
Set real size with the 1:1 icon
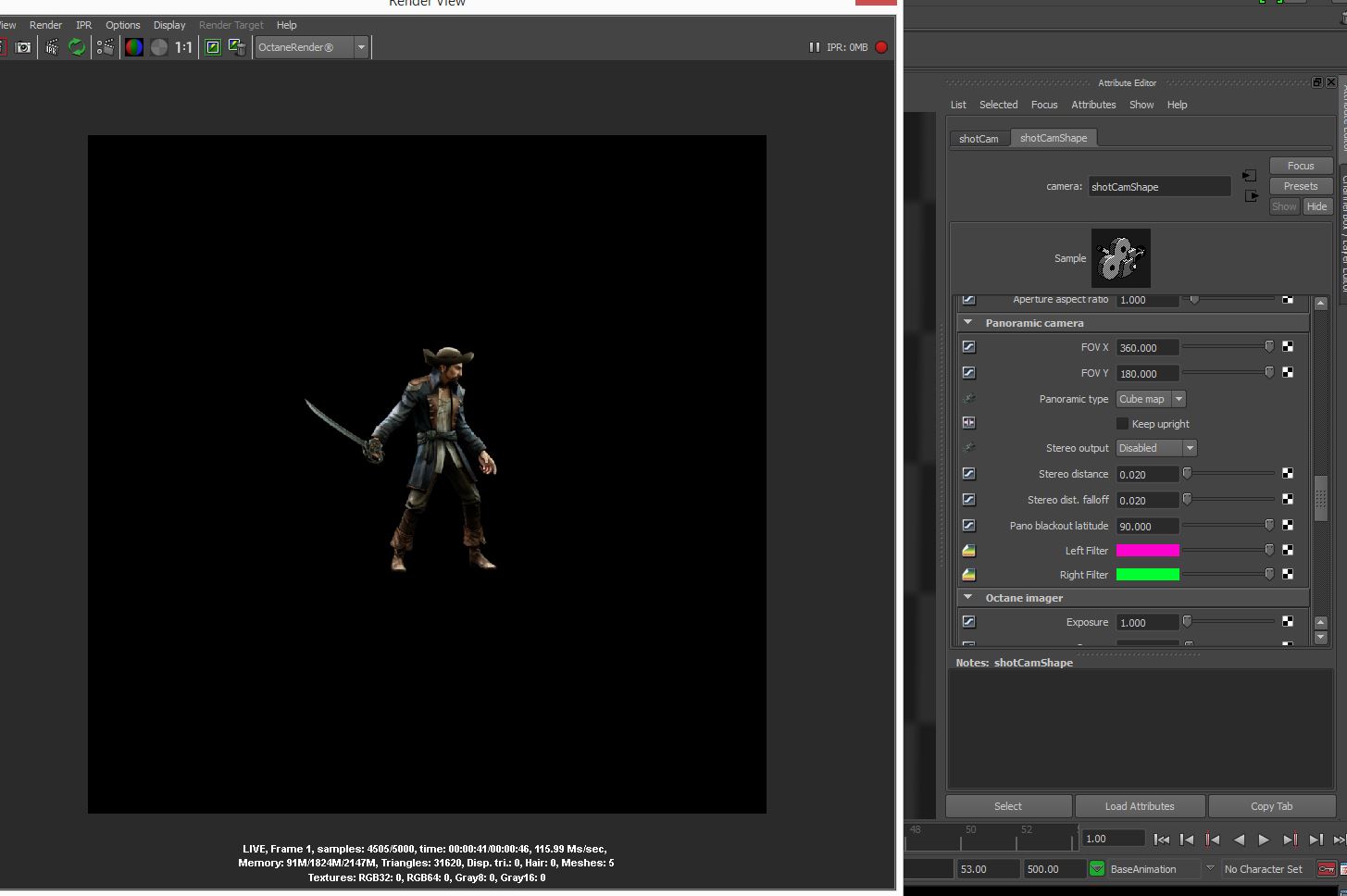coord(184,47)
